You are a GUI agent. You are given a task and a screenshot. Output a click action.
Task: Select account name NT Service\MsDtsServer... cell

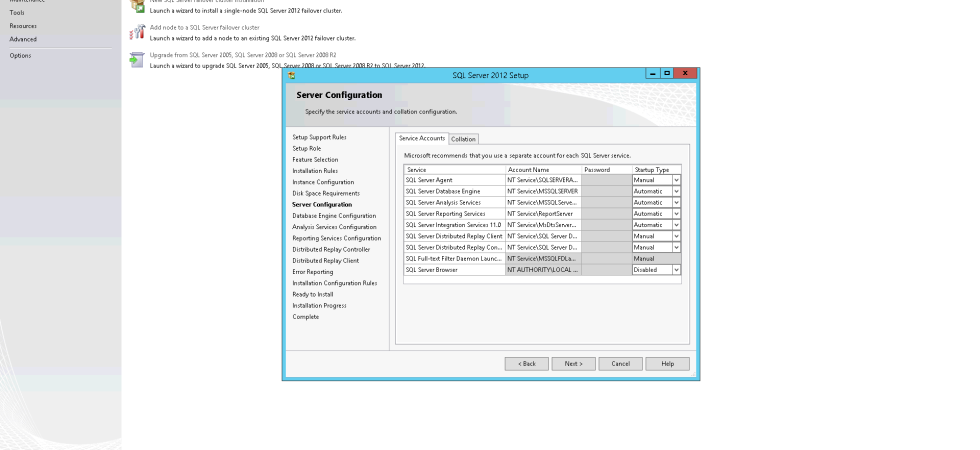click(x=543, y=225)
